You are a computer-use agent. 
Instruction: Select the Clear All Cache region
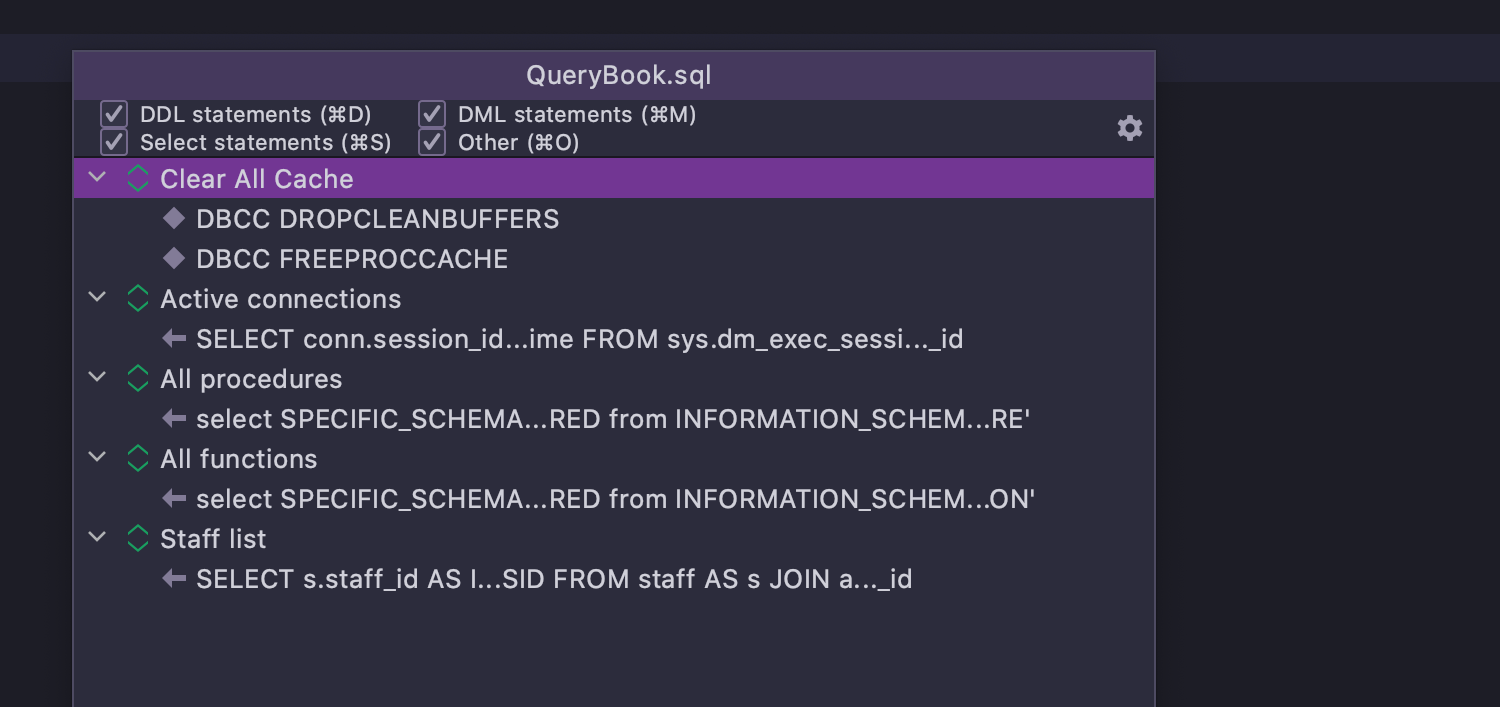click(x=614, y=179)
